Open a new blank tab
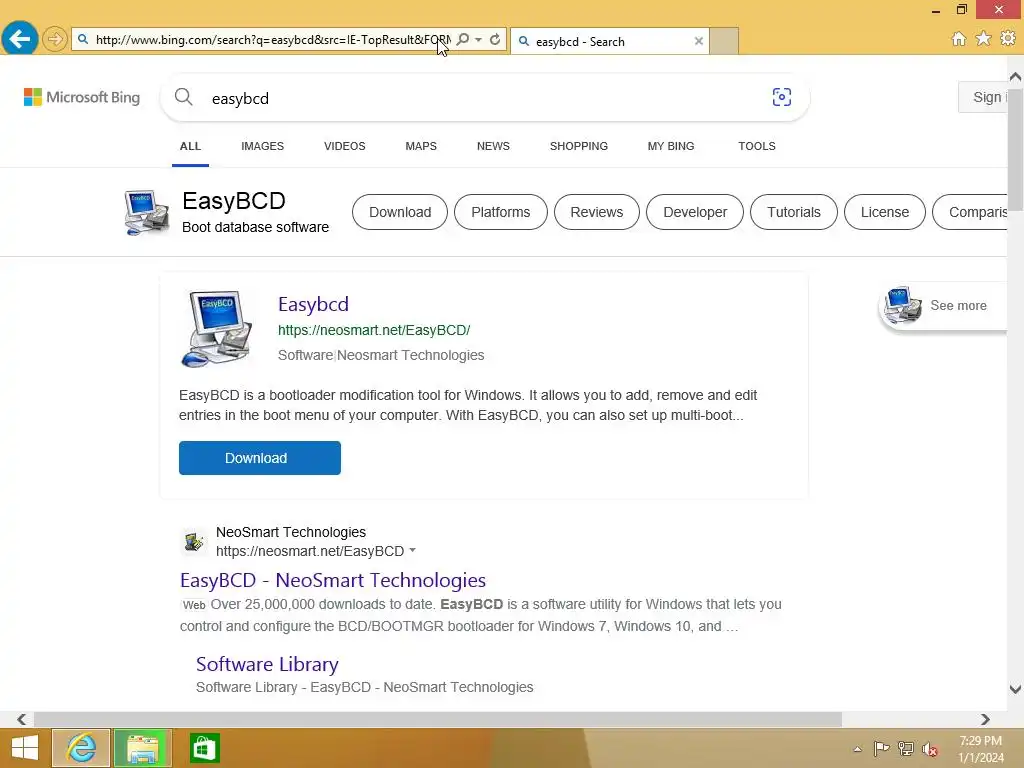 [x=724, y=41]
